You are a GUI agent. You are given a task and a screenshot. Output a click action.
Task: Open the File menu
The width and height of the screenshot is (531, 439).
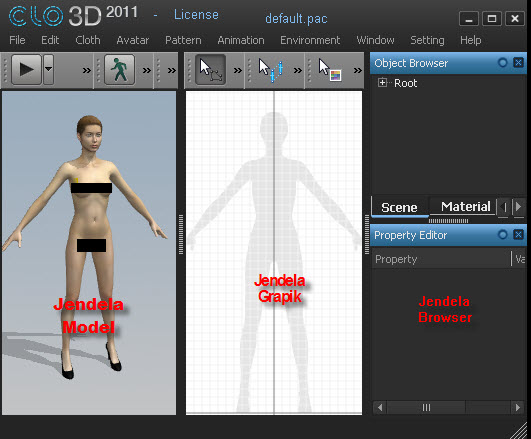click(x=17, y=40)
